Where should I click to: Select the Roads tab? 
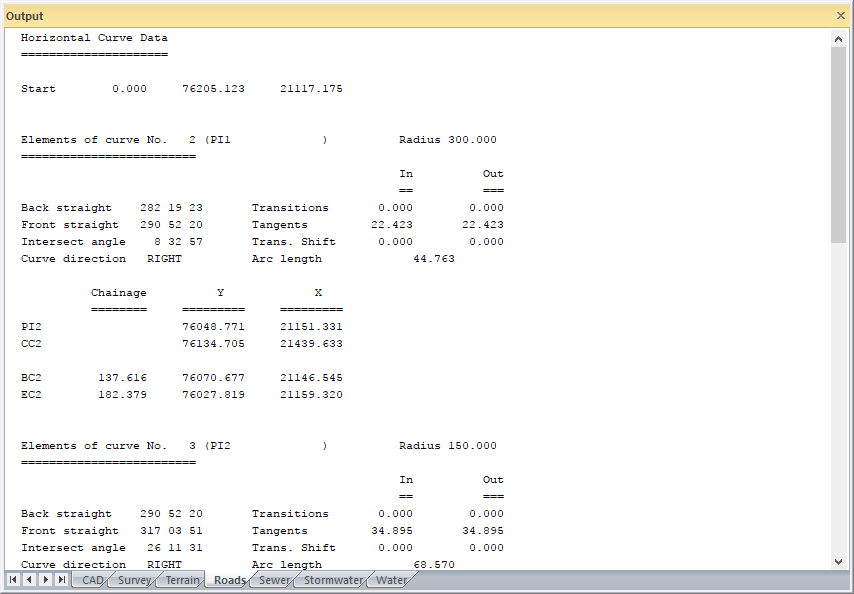(x=230, y=580)
